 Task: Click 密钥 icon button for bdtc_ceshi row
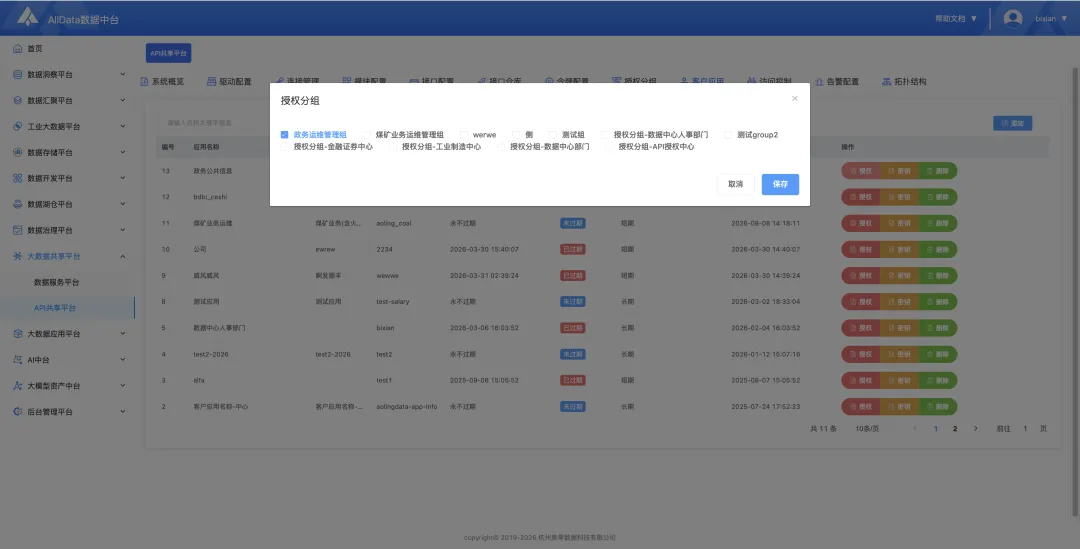coord(900,197)
